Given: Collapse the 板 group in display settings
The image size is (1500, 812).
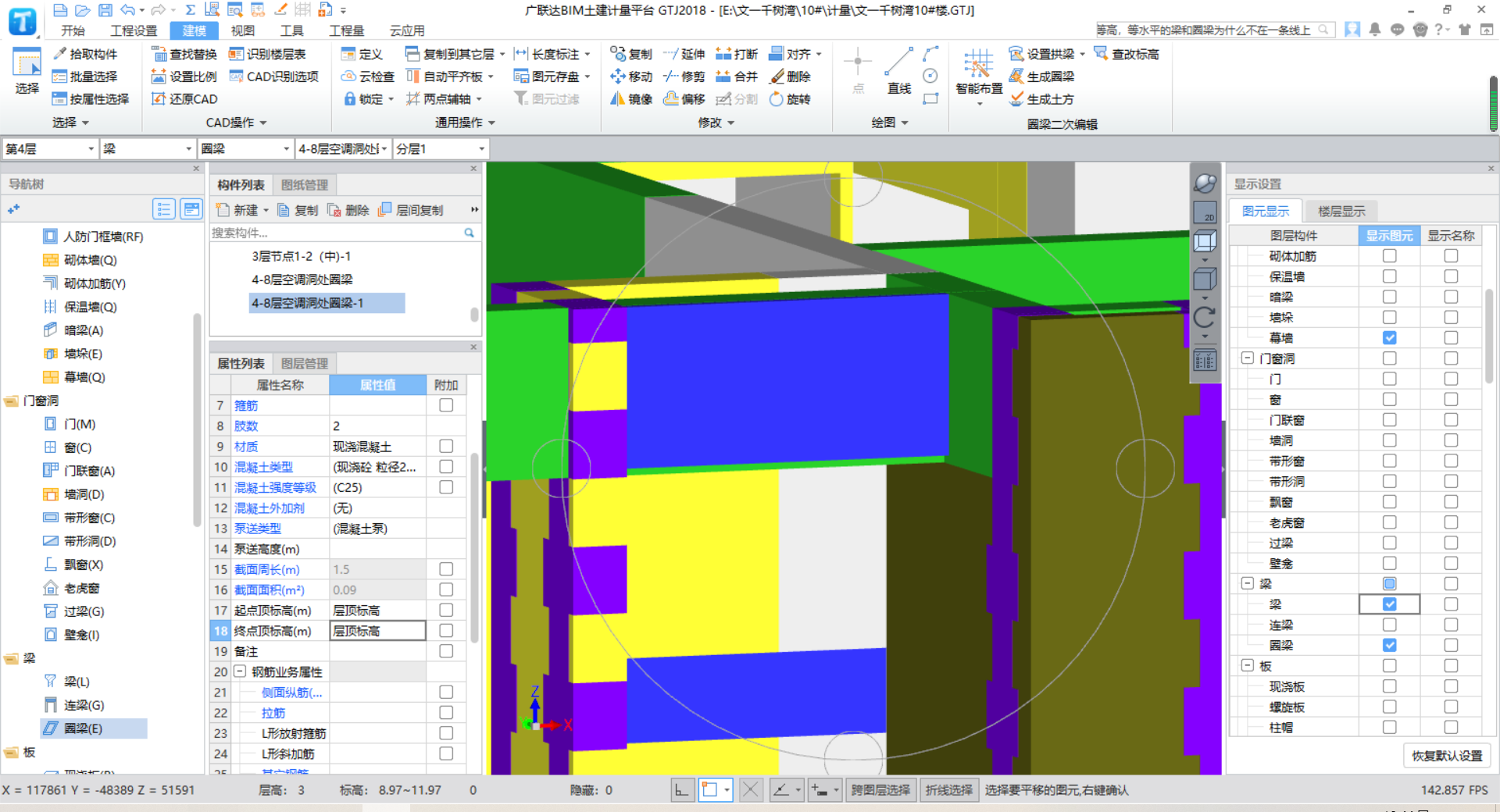Looking at the screenshot, I should tap(1248, 666).
